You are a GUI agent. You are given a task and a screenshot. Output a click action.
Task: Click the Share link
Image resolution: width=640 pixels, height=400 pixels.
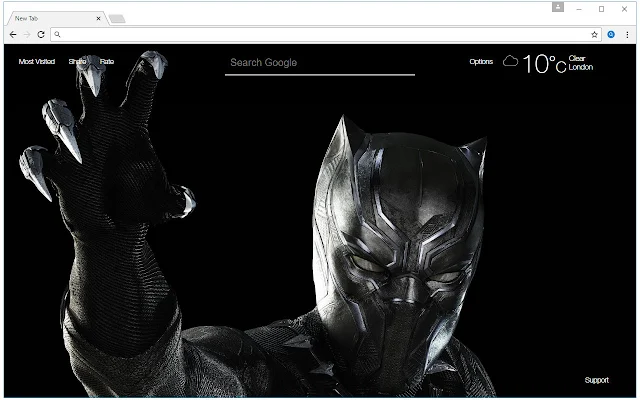[x=77, y=61]
